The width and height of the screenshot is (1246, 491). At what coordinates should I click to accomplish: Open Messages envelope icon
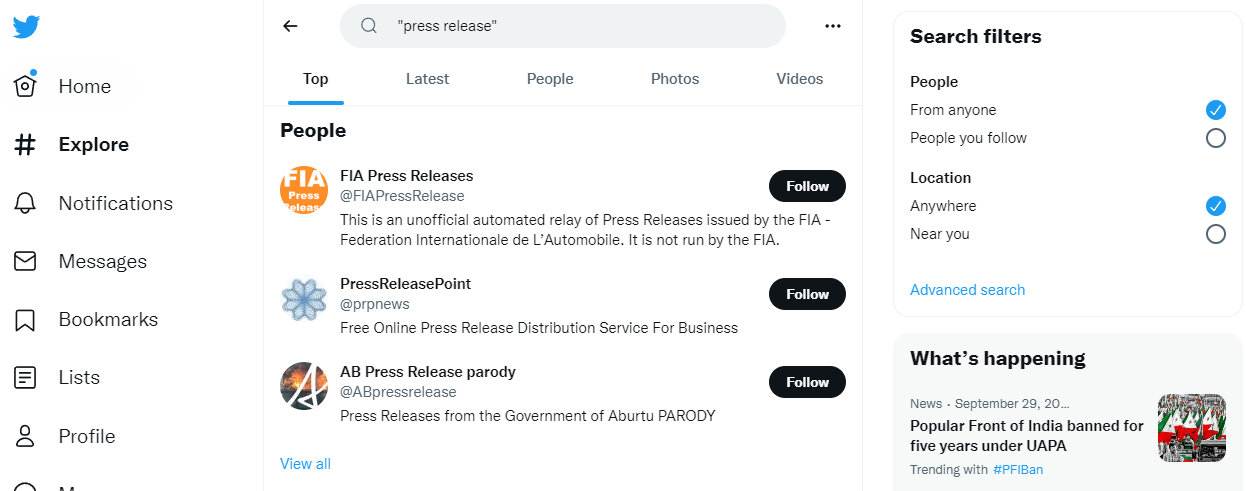[x=25, y=261]
